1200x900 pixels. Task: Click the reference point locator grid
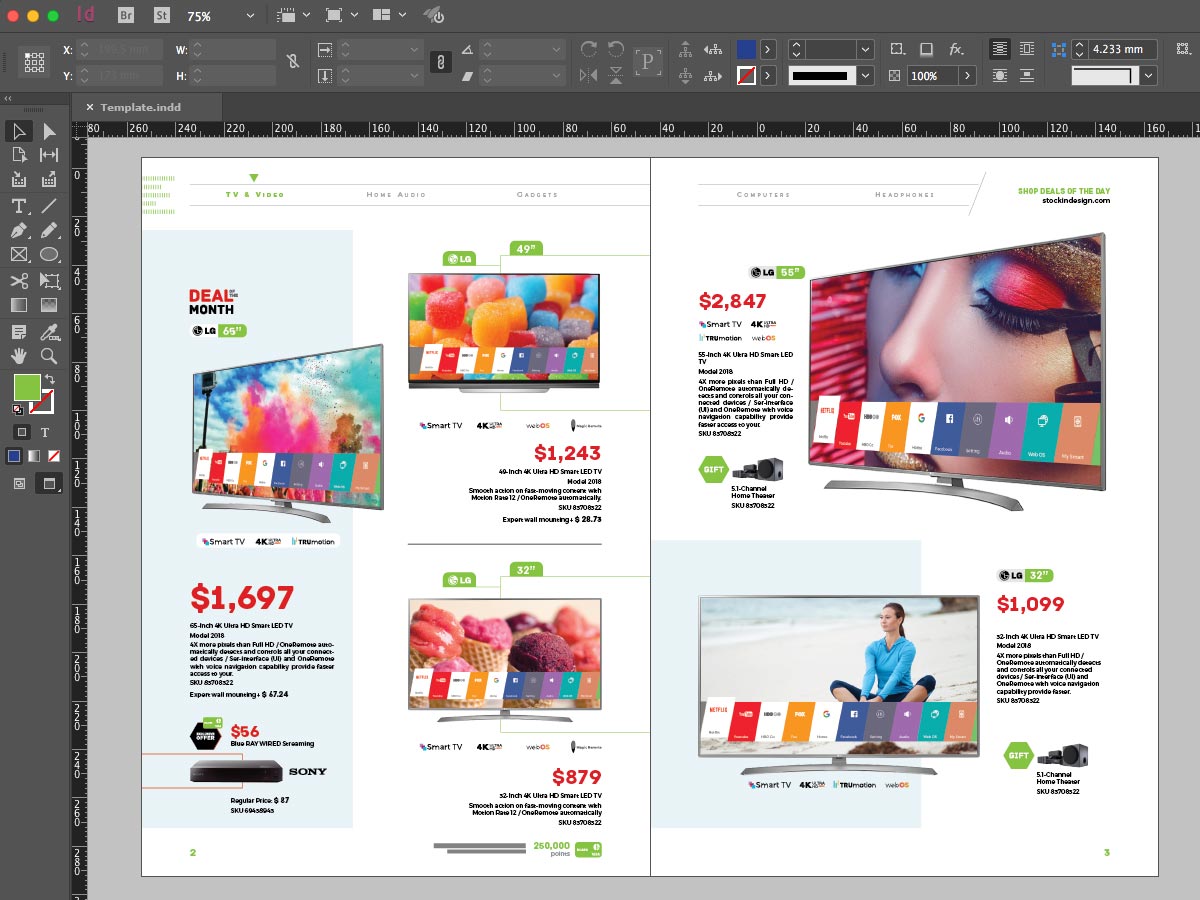pos(35,62)
